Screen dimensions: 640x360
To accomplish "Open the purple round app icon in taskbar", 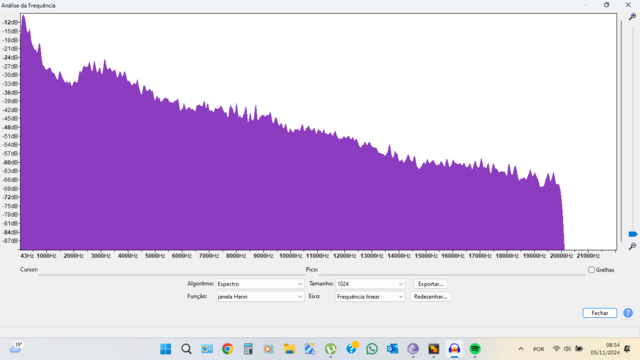I will tap(413, 349).
